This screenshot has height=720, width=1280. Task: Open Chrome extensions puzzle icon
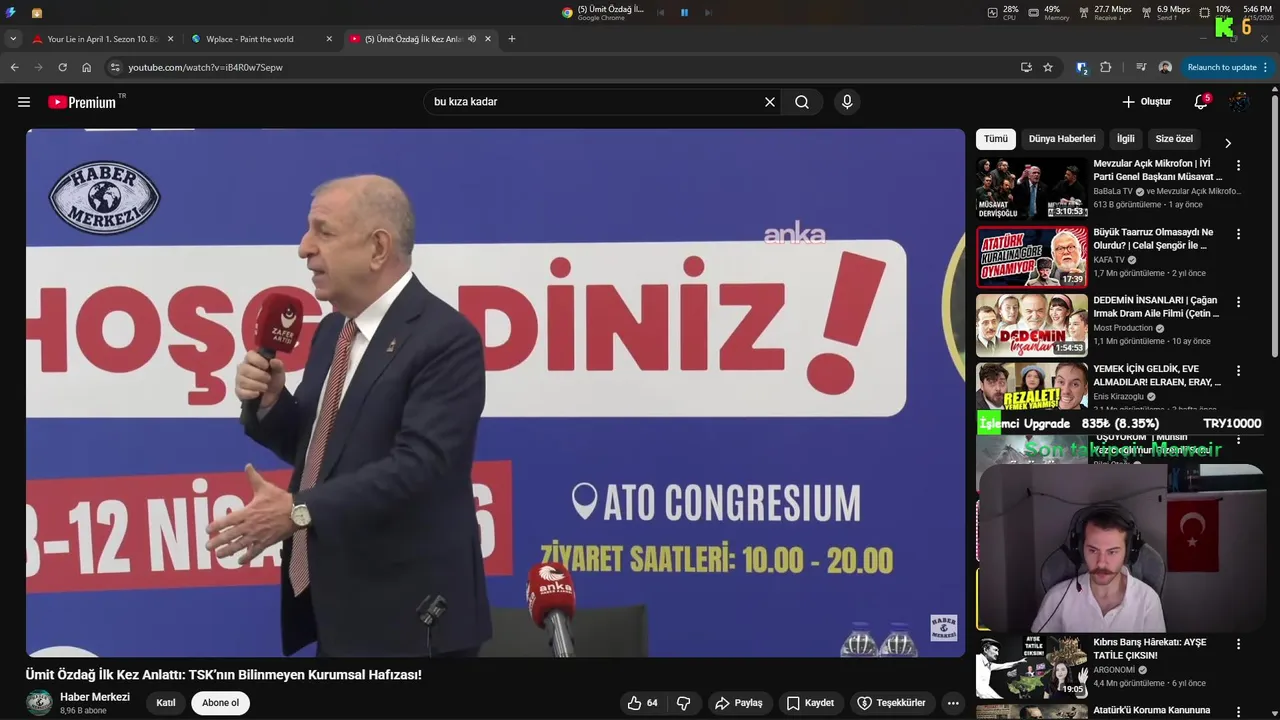pyautogui.click(x=1105, y=67)
